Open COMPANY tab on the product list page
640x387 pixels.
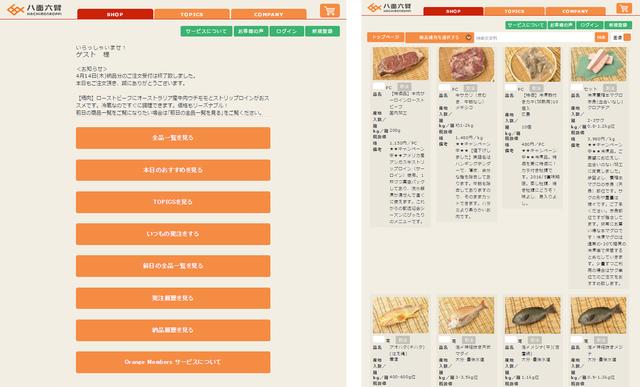575,11
